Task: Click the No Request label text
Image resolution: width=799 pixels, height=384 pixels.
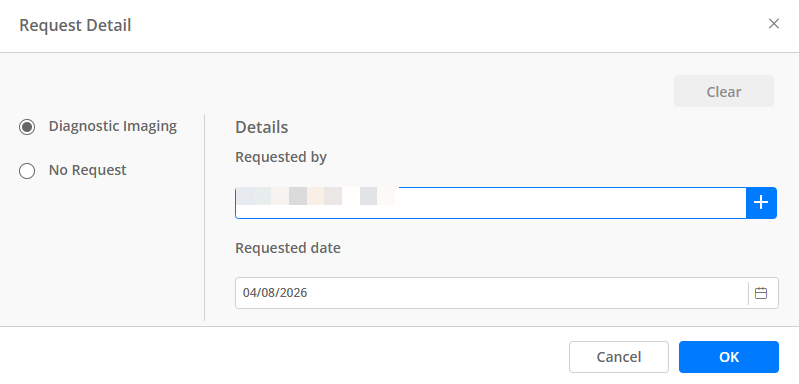Action: coord(88,170)
